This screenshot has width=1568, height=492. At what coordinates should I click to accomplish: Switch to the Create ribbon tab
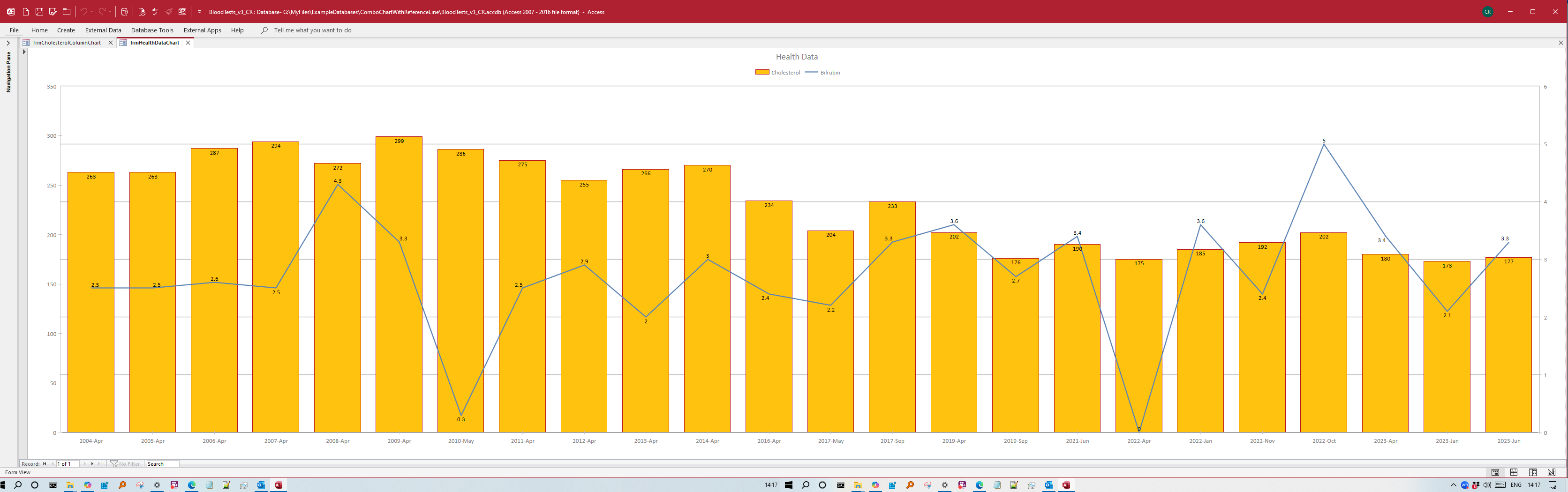tap(66, 30)
